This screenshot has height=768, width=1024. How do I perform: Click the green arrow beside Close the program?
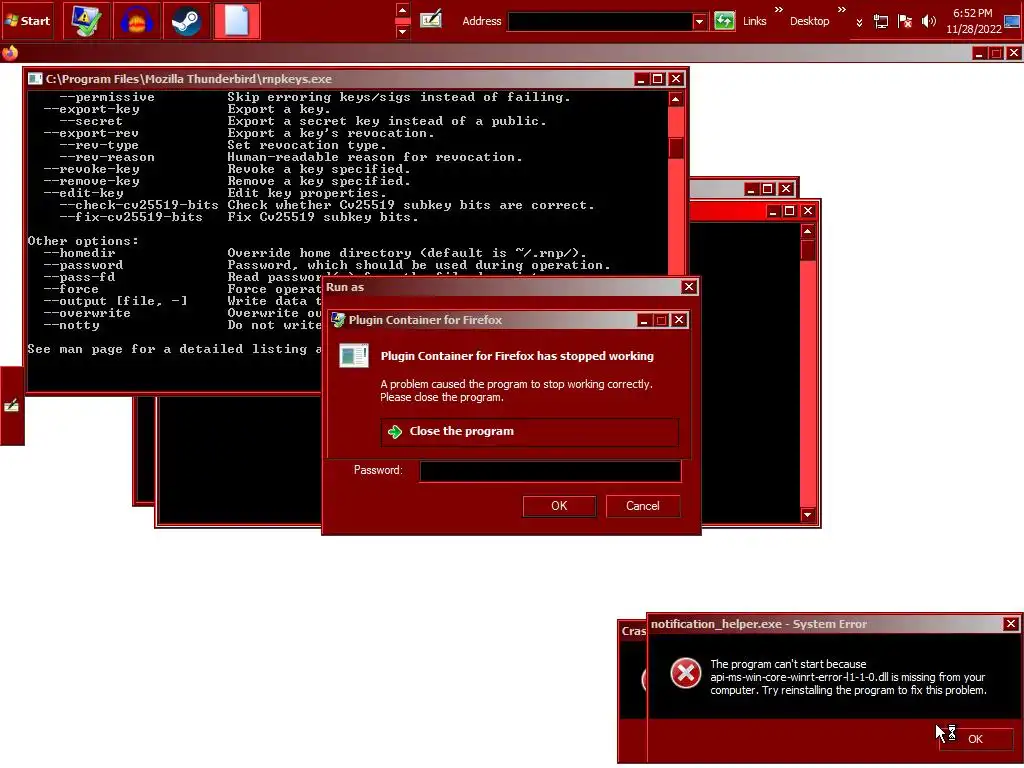click(394, 432)
